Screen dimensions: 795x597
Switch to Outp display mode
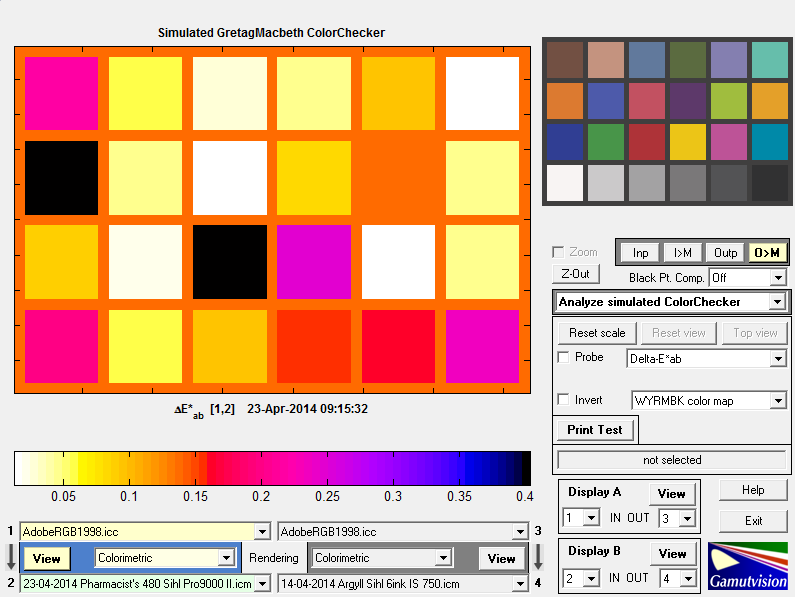pyautogui.click(x=725, y=253)
